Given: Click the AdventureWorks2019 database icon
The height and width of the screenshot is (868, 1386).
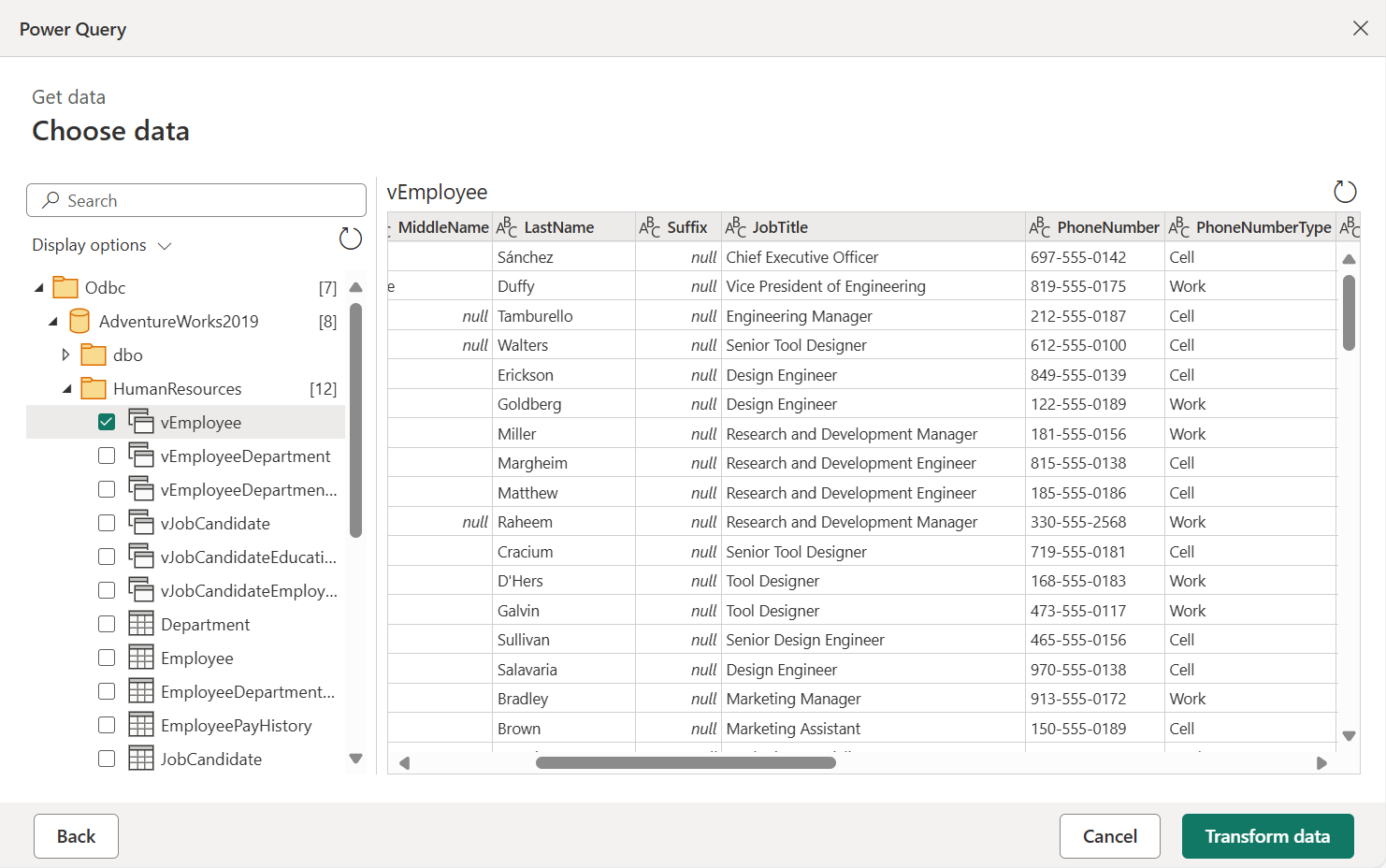Looking at the screenshot, I should click(79, 322).
